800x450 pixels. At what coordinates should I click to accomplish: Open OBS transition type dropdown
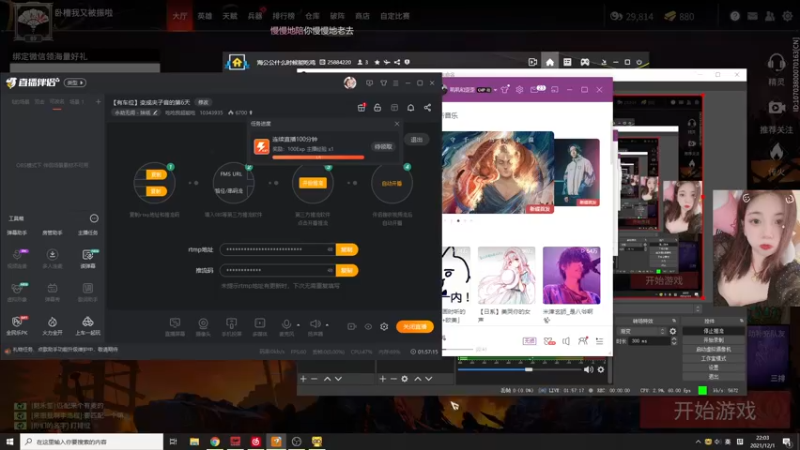coord(641,331)
